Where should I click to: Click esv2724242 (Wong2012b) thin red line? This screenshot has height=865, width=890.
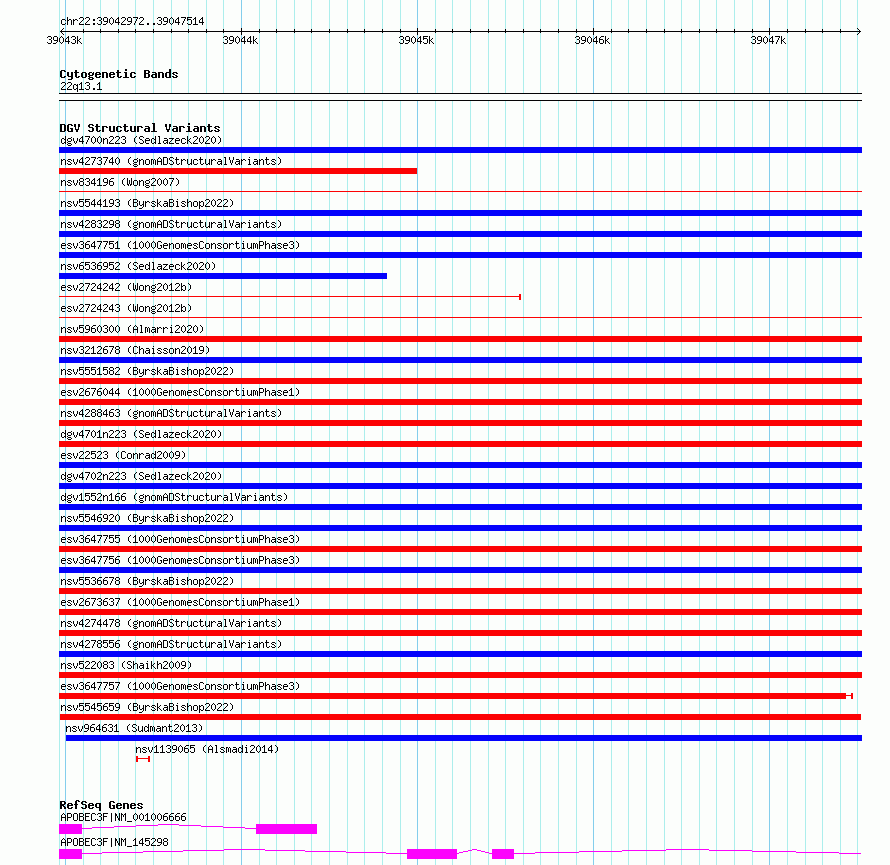(x=290, y=297)
